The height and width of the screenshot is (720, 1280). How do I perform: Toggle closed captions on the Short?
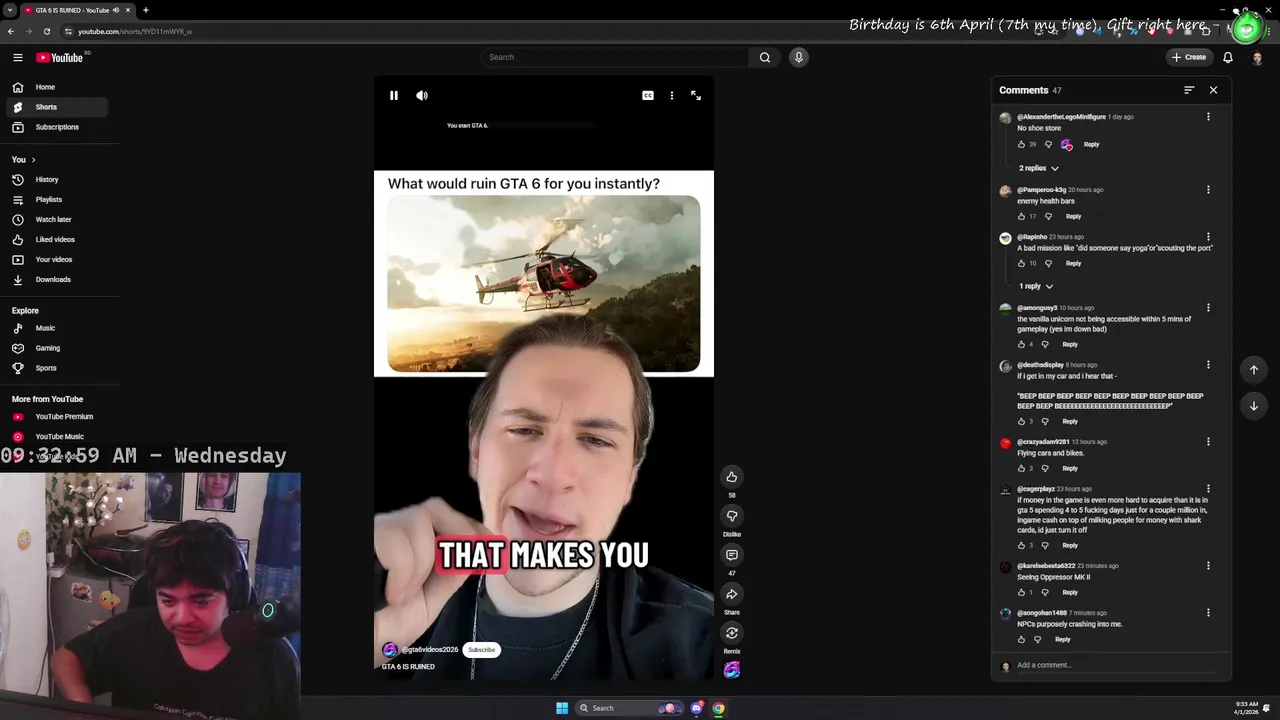click(x=648, y=96)
